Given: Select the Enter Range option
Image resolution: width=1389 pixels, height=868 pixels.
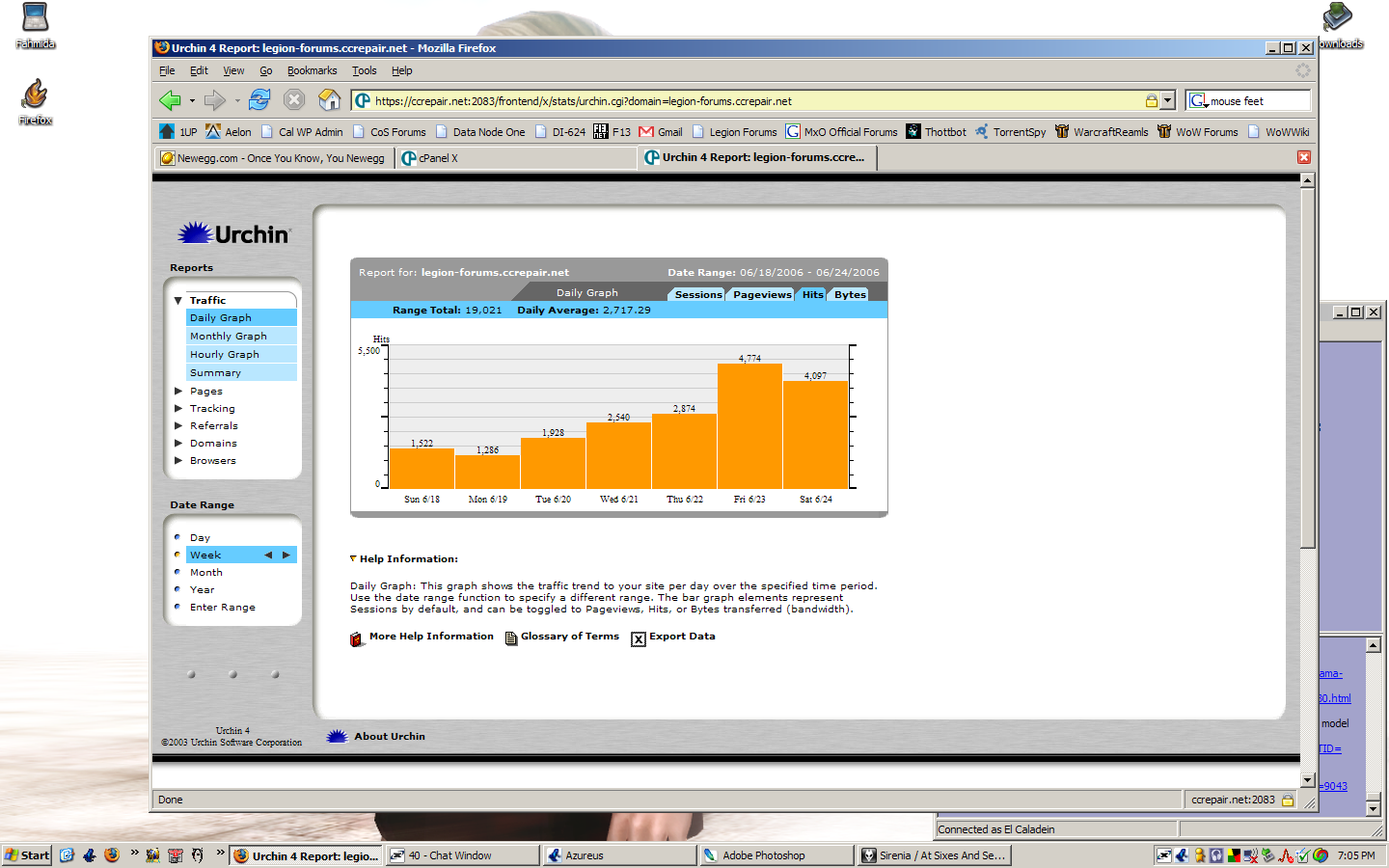Looking at the screenshot, I should coord(222,607).
